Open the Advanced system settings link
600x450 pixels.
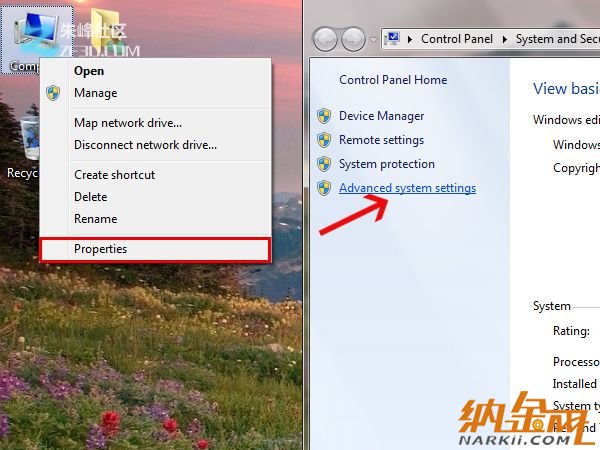(407, 188)
